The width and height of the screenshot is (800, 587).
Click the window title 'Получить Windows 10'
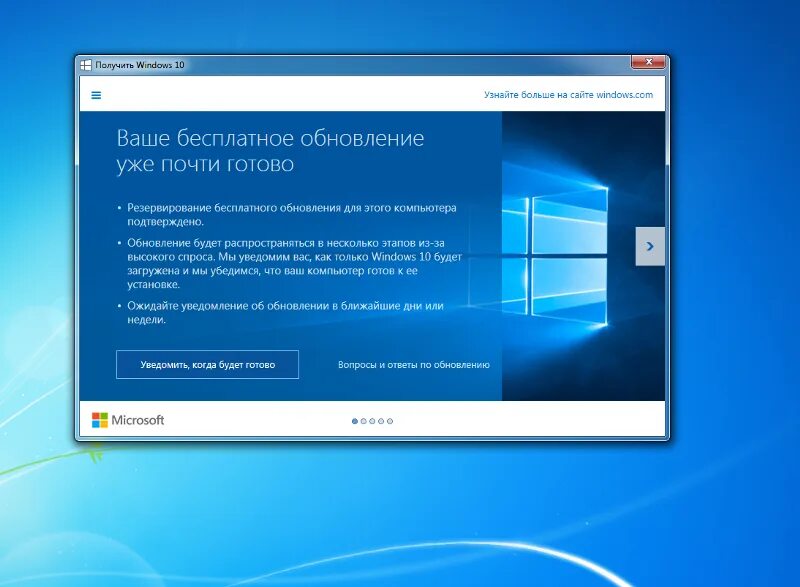pyautogui.click(x=140, y=65)
